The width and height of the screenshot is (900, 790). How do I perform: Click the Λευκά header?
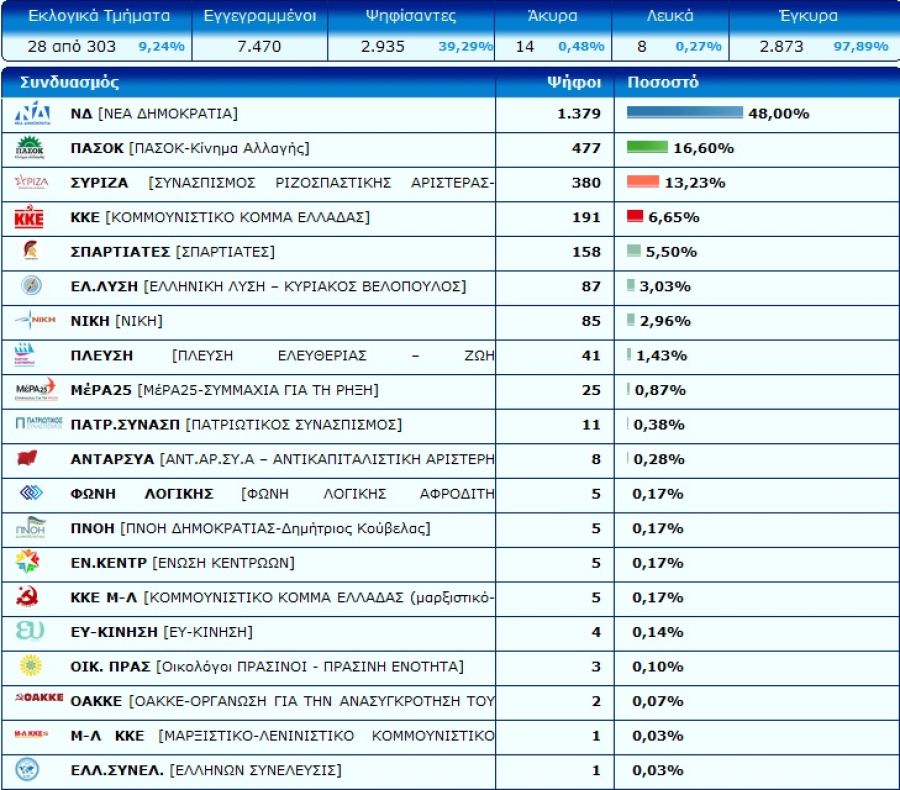point(670,16)
